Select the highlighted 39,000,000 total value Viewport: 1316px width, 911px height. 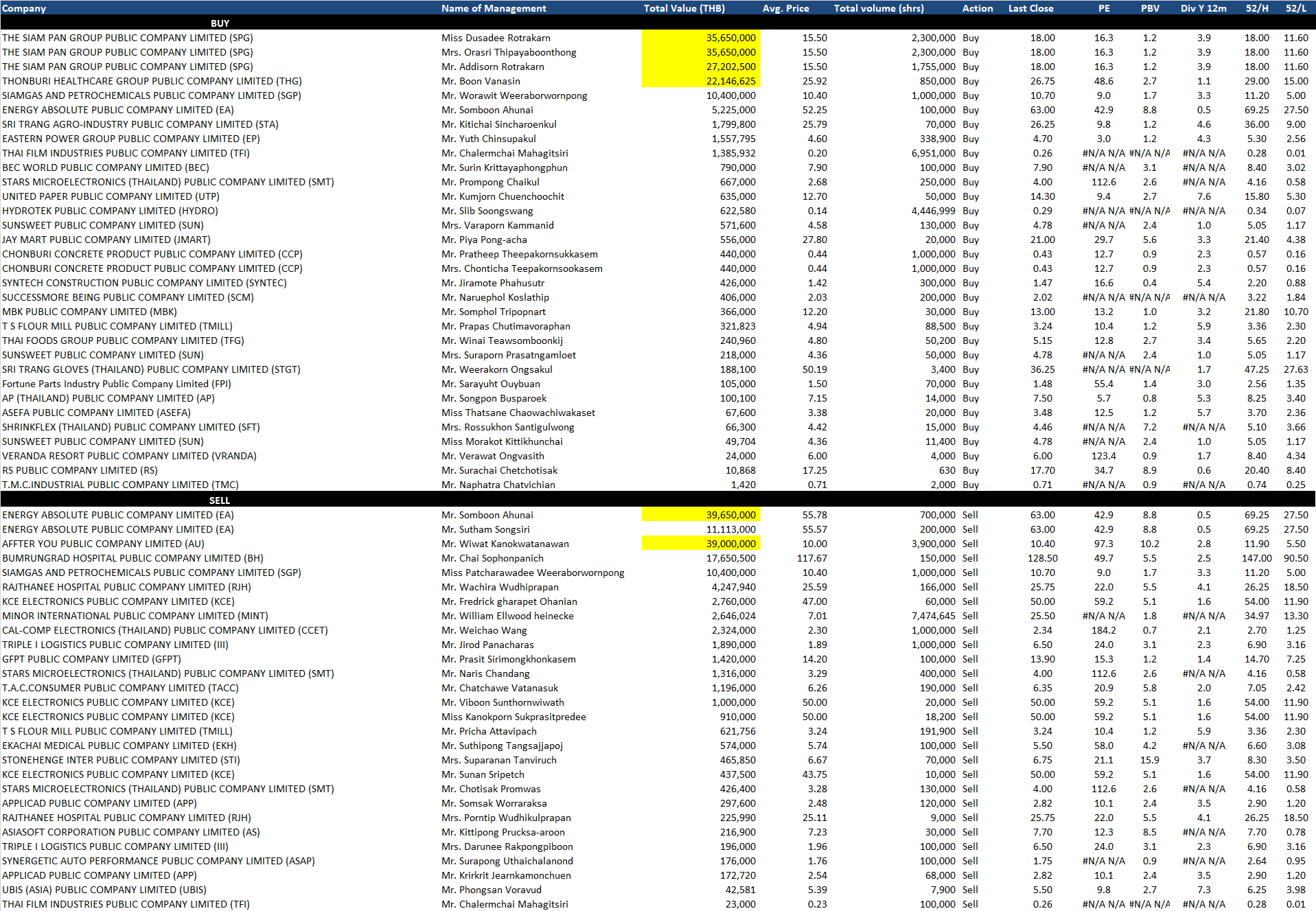point(730,544)
